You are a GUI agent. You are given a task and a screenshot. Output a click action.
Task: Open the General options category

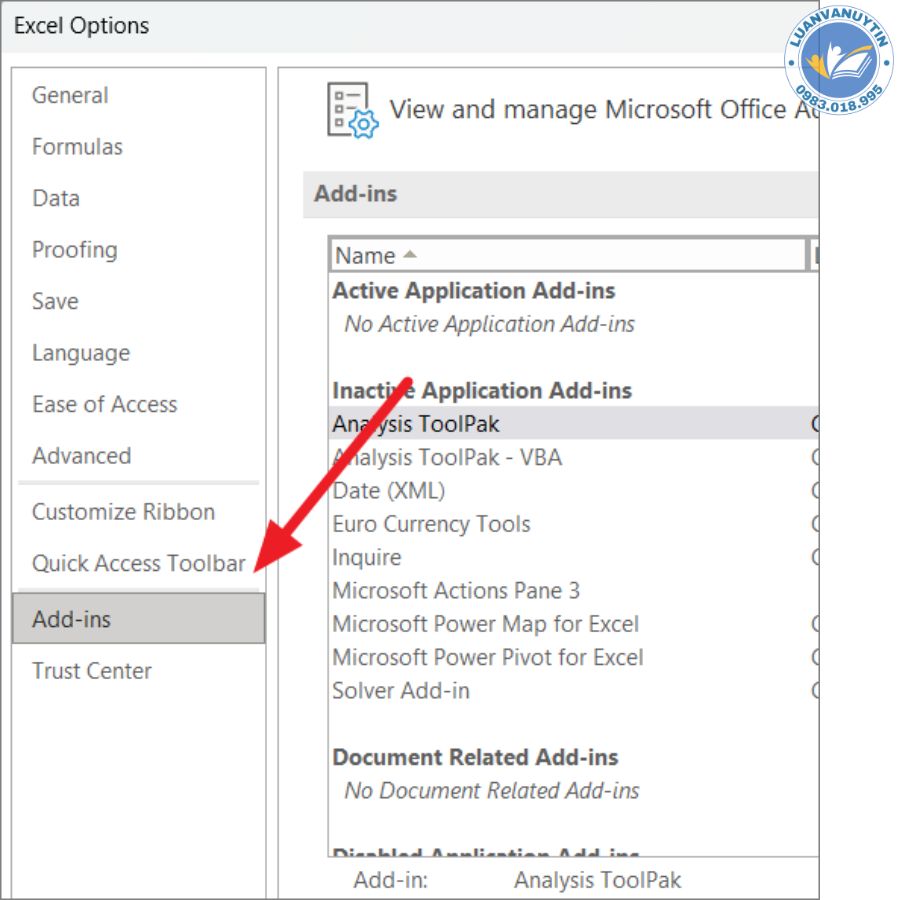(70, 95)
